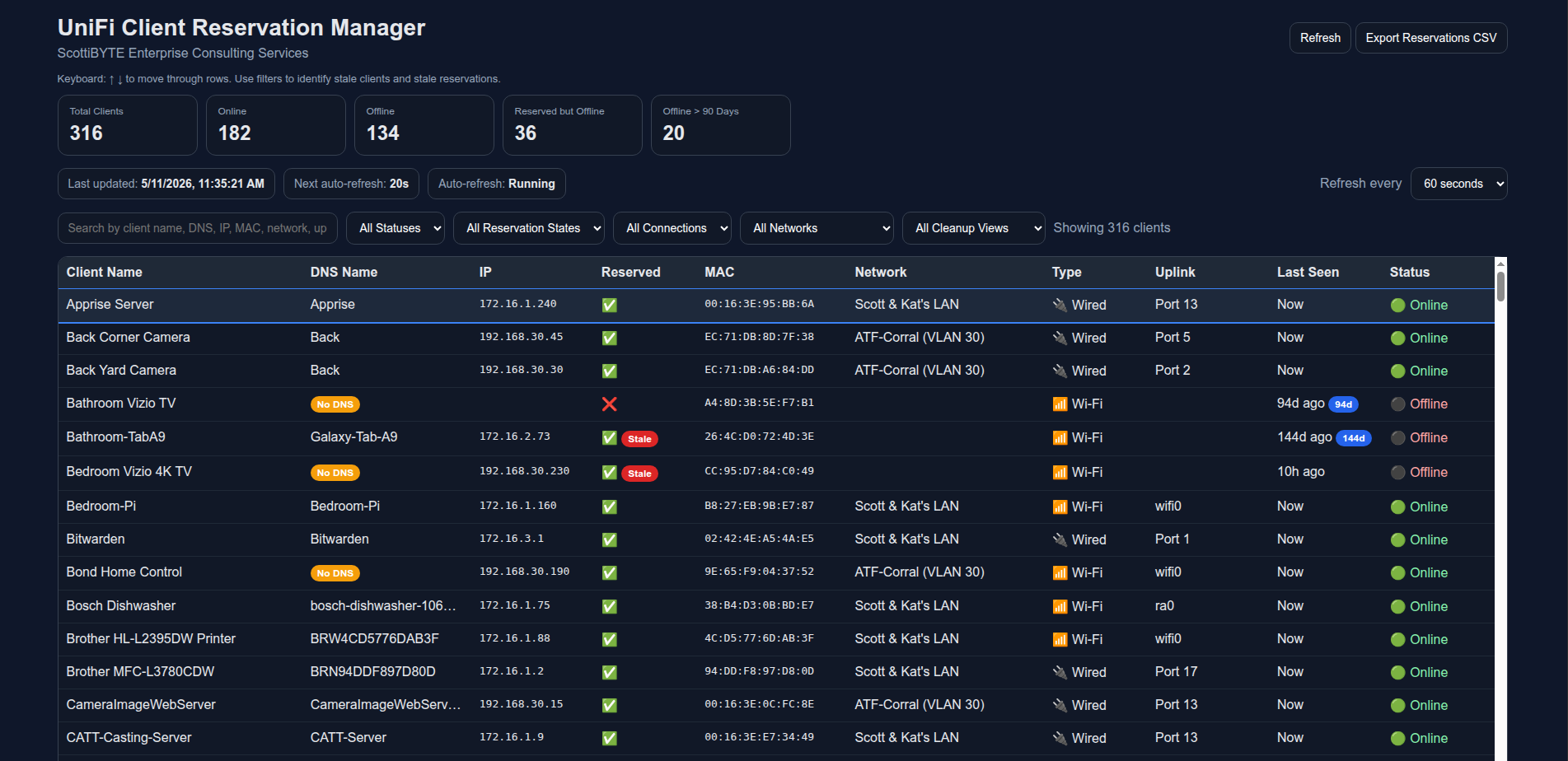The height and width of the screenshot is (761, 1568).
Task: Click the Offline > 90 Days card
Action: [x=720, y=125]
